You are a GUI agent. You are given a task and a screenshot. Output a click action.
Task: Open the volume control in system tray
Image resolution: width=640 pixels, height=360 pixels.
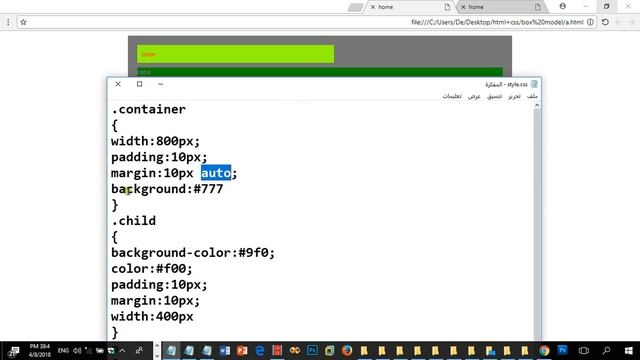(x=77, y=351)
